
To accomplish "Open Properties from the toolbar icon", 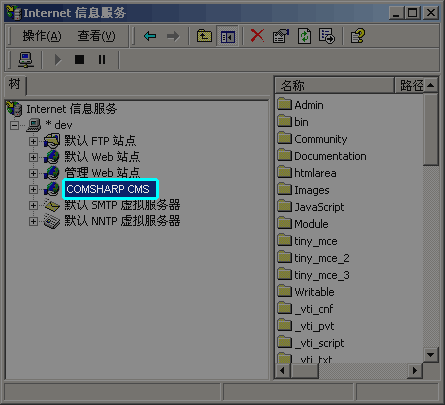I will click(281, 36).
